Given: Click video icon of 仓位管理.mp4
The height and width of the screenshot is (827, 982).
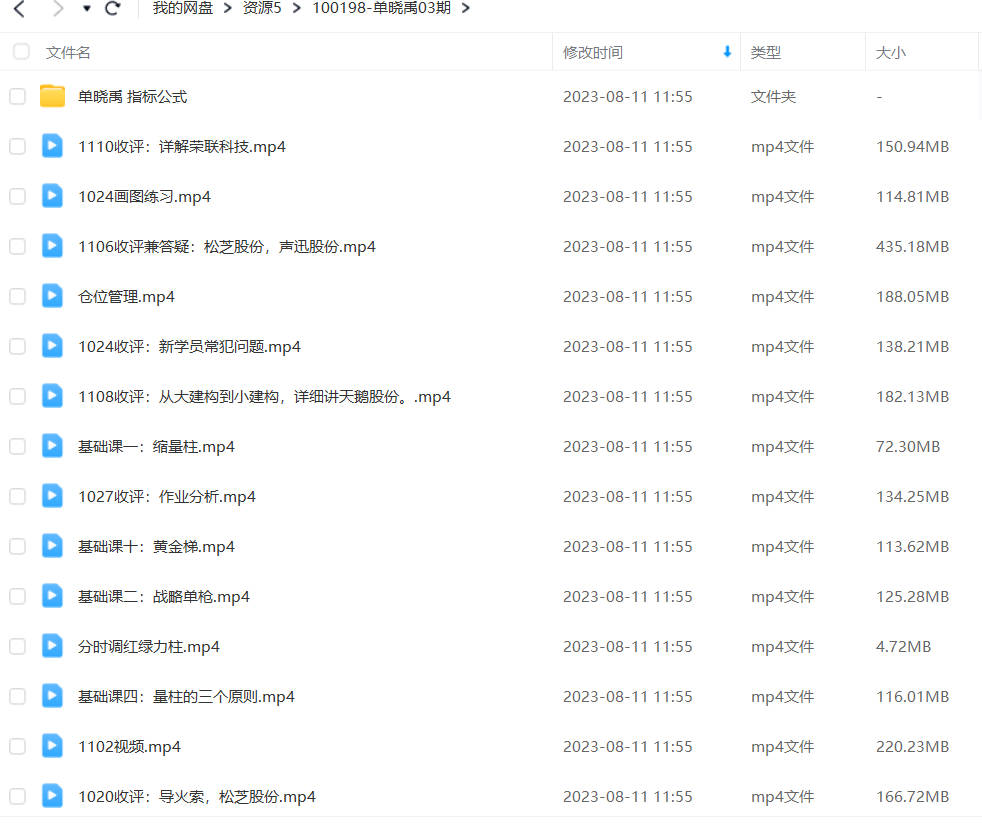Looking at the screenshot, I should [53, 296].
